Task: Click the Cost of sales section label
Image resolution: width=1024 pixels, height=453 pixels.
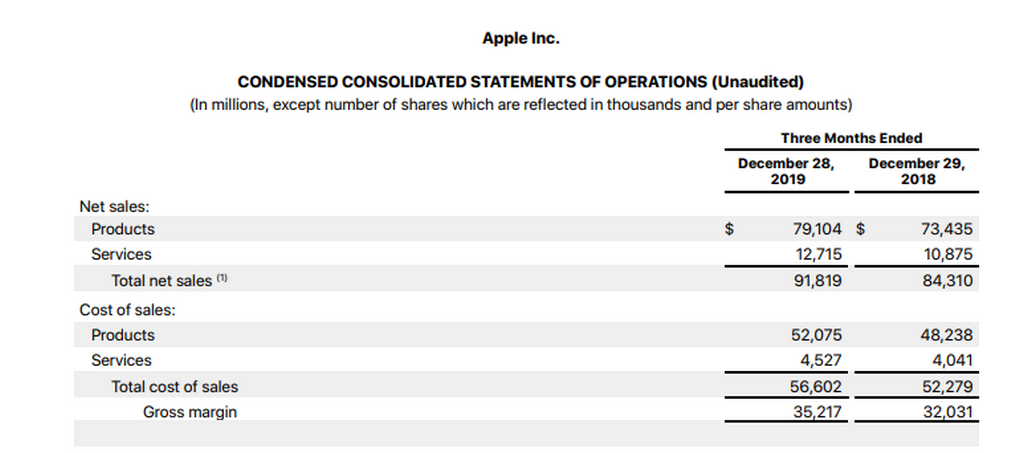Action: coord(127,309)
